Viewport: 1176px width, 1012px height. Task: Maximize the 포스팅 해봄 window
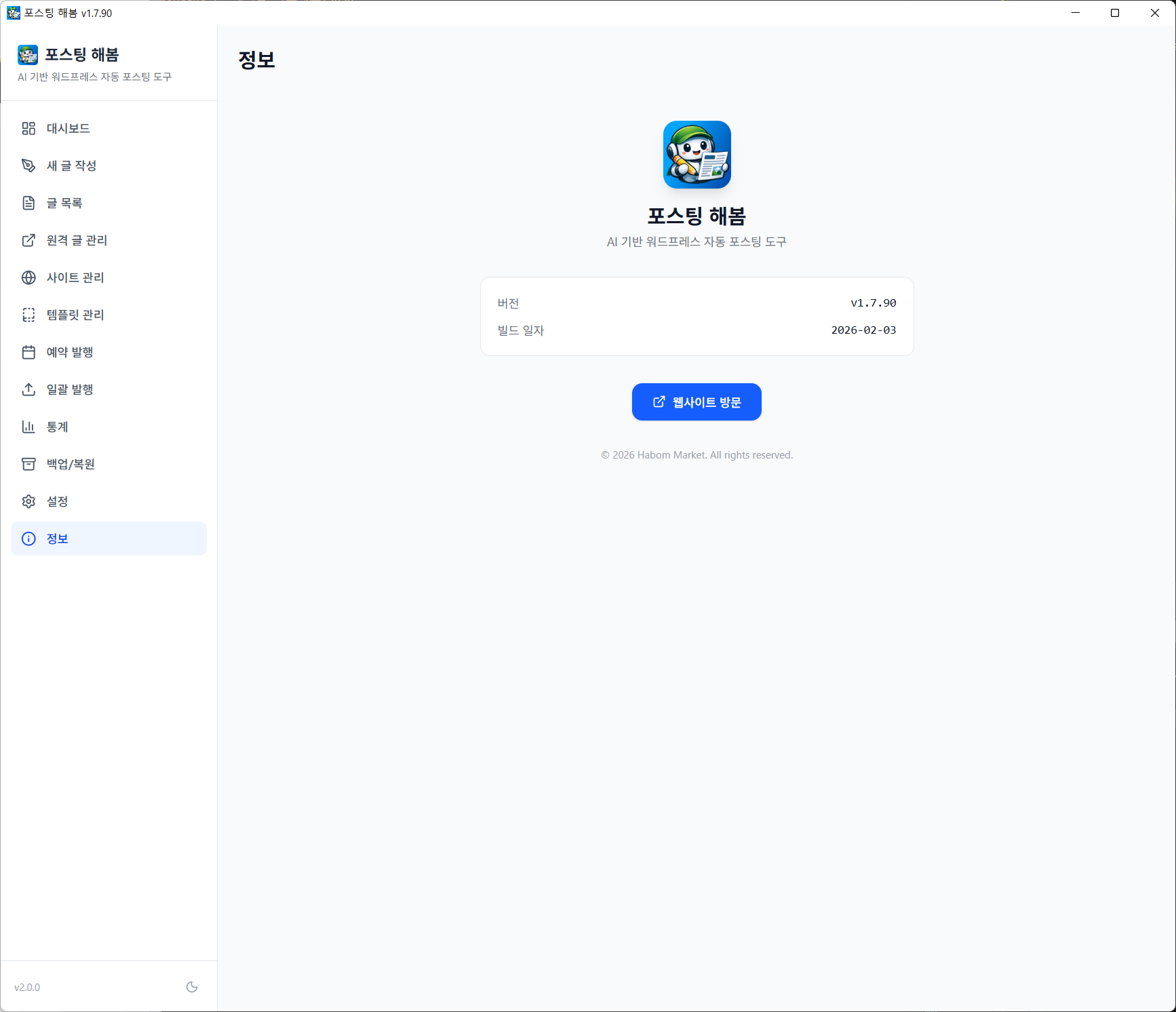point(1114,13)
